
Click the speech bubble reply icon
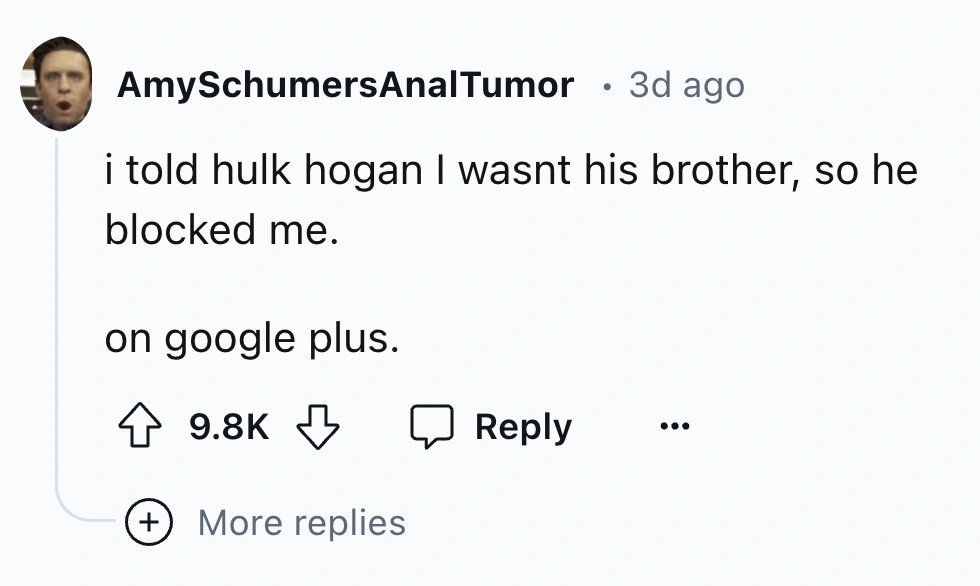pyautogui.click(x=433, y=427)
